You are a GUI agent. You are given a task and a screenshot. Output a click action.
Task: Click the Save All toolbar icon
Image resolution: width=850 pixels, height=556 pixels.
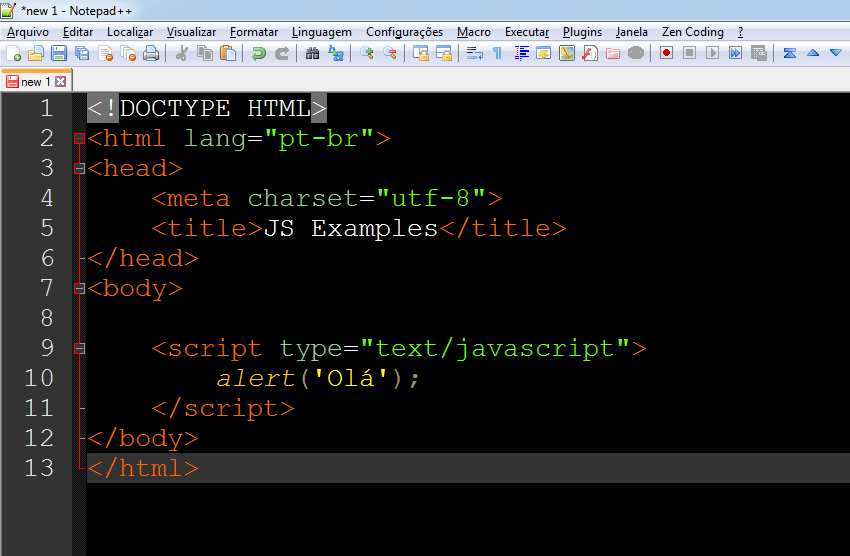click(x=81, y=53)
